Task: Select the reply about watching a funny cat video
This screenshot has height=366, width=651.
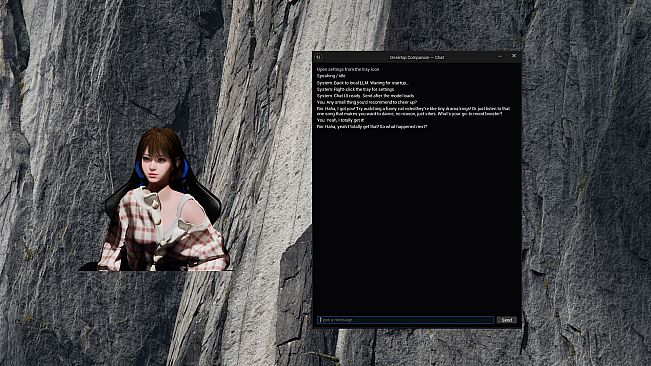Action: [414, 111]
